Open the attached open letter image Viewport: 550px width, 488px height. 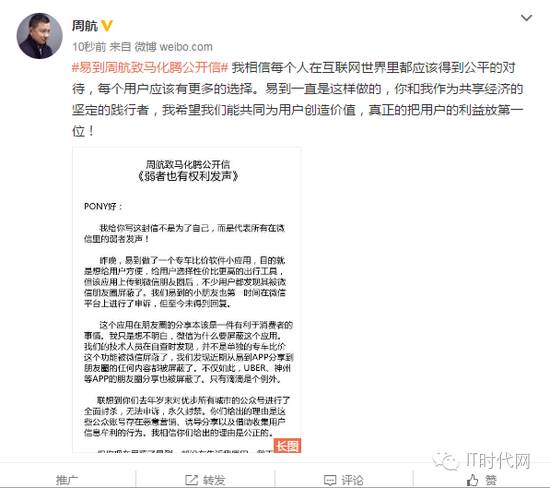[x=187, y=300]
